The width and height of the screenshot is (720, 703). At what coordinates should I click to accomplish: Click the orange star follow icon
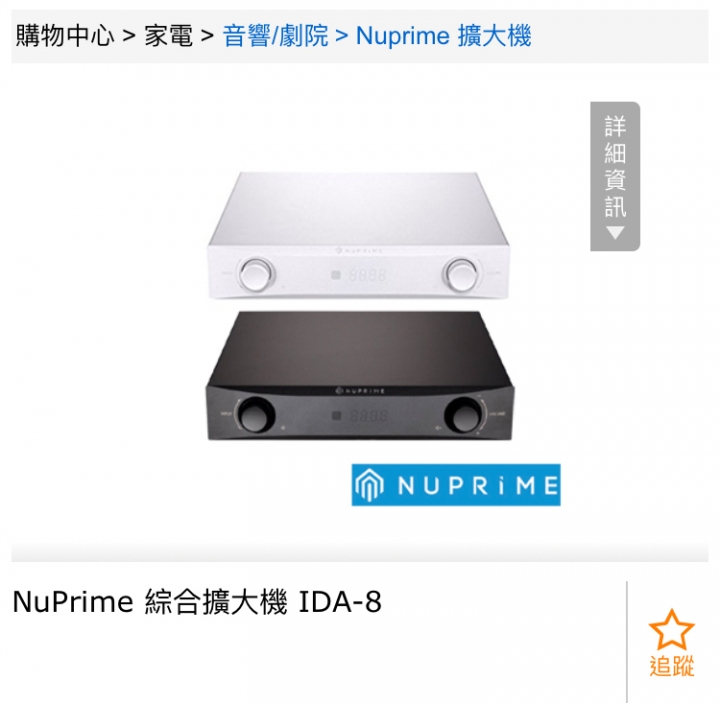coord(671,630)
